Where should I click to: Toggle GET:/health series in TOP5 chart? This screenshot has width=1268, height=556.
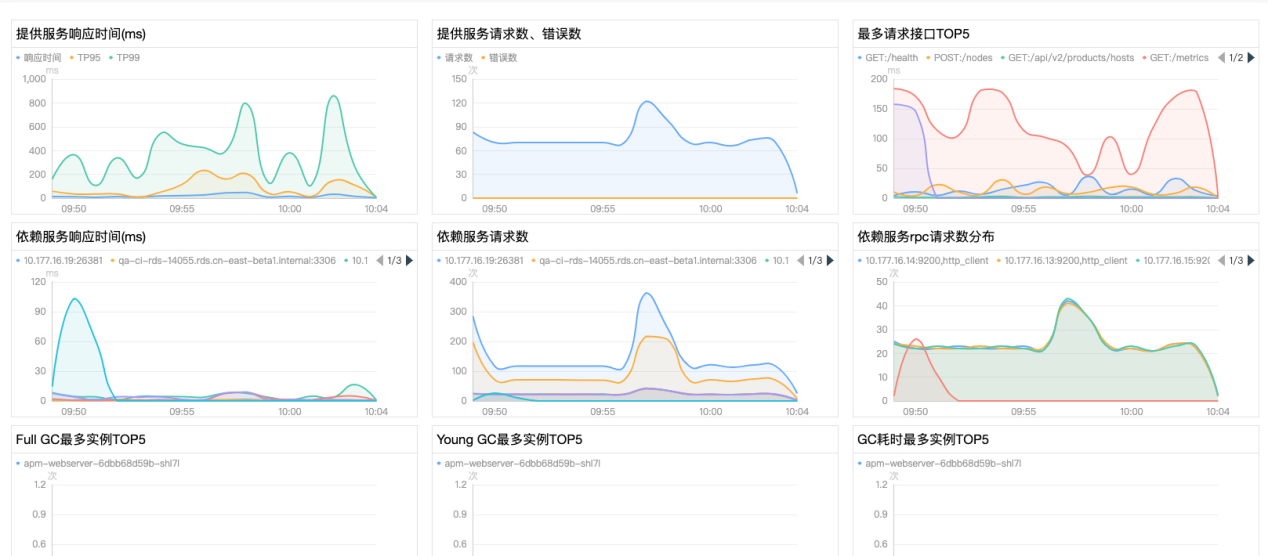[891, 58]
